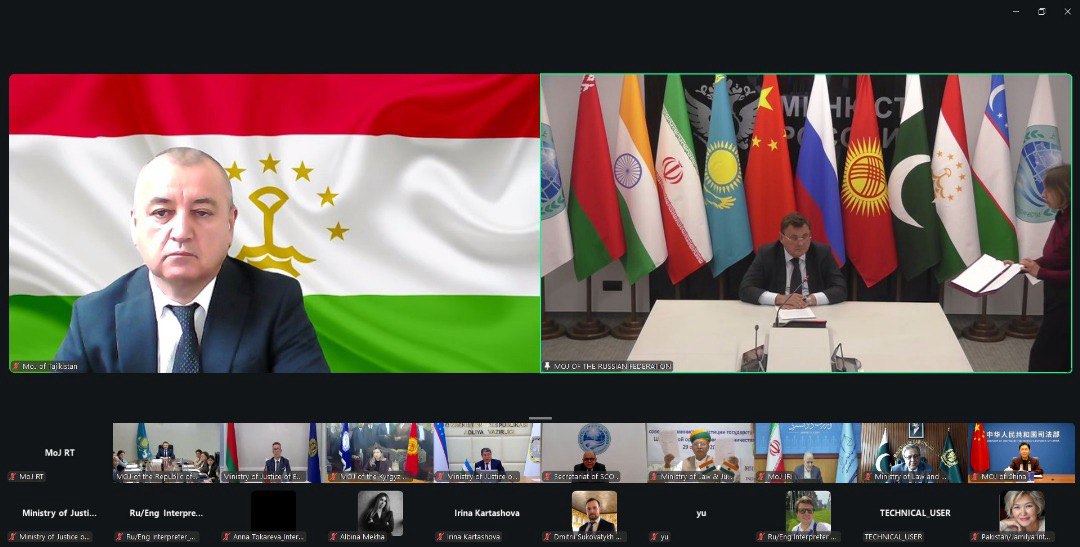
Task: Click the large 'Ministry of Justi...' participant name
Action: click(60, 513)
